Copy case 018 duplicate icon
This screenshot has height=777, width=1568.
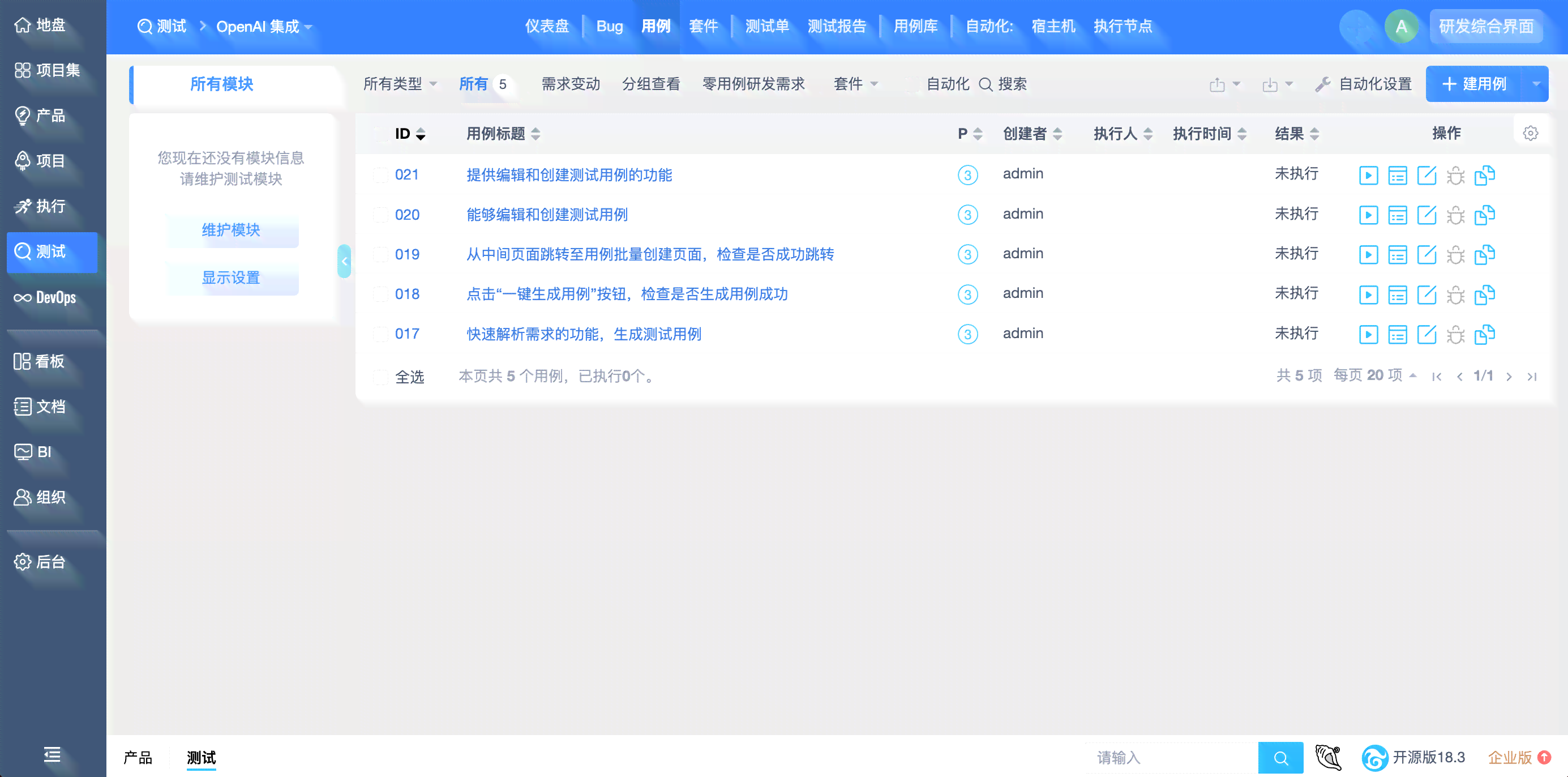click(1485, 294)
